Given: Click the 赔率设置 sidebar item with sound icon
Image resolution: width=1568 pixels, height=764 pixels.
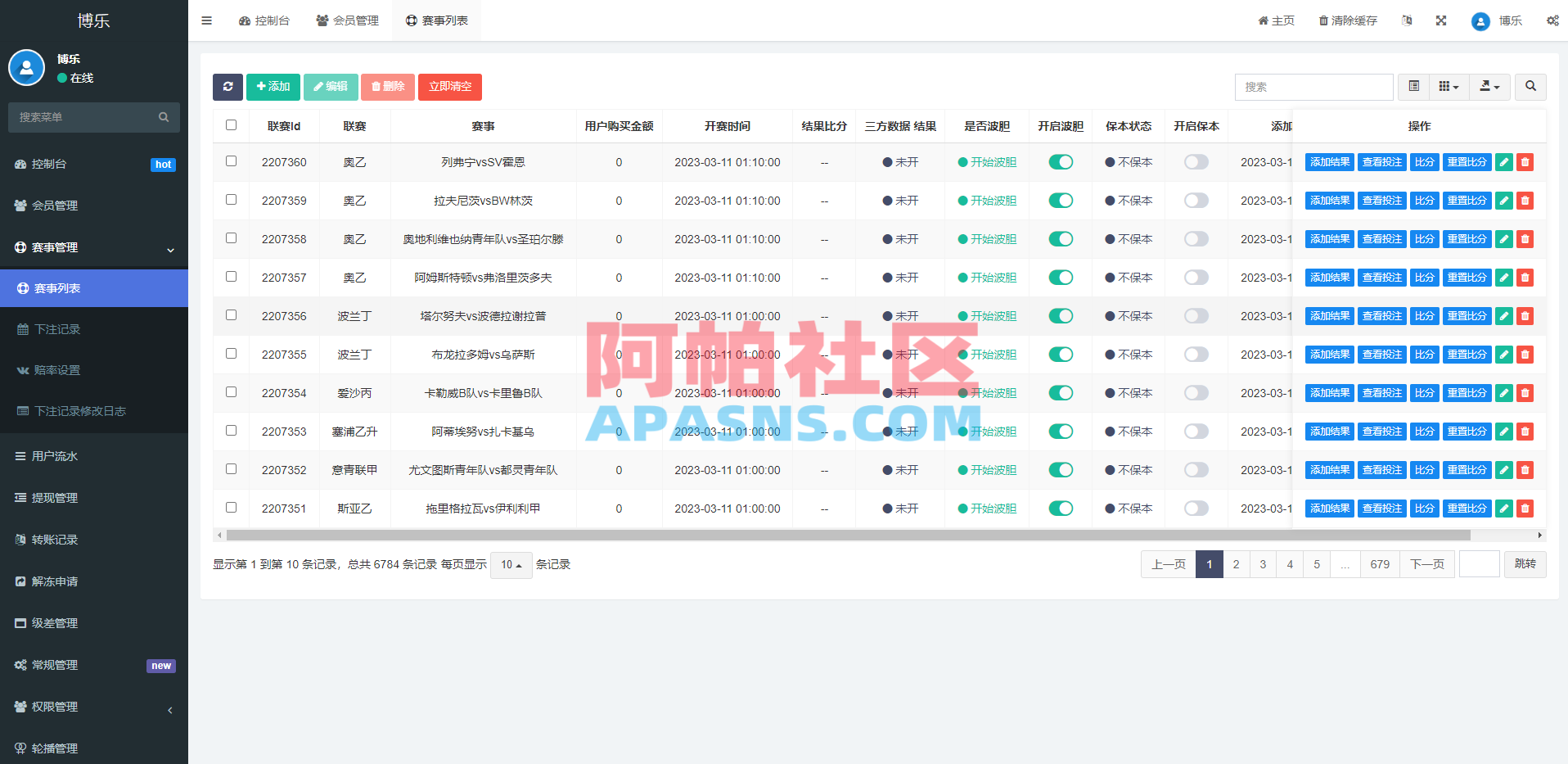Looking at the screenshot, I should [x=57, y=369].
